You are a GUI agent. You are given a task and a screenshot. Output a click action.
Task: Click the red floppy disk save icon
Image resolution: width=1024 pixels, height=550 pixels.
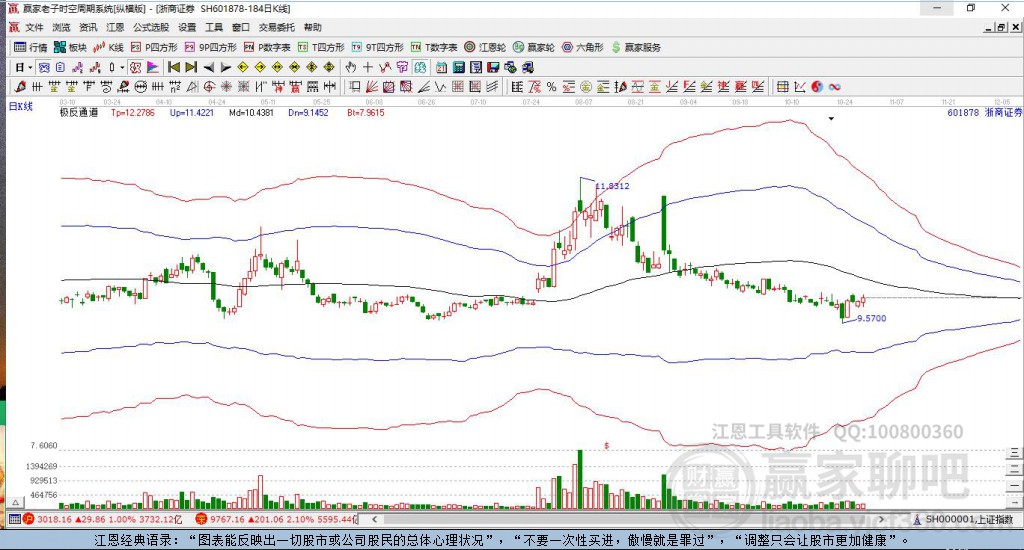click(493, 67)
